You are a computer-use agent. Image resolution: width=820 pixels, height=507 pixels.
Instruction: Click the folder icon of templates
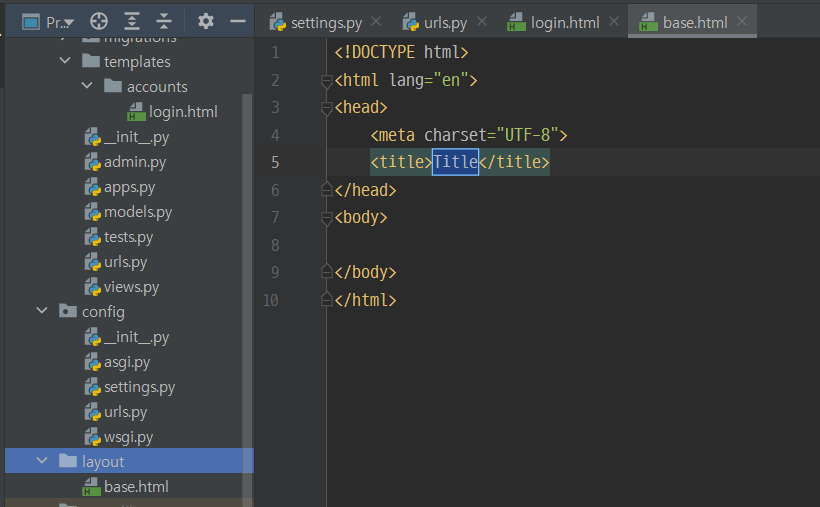point(91,61)
